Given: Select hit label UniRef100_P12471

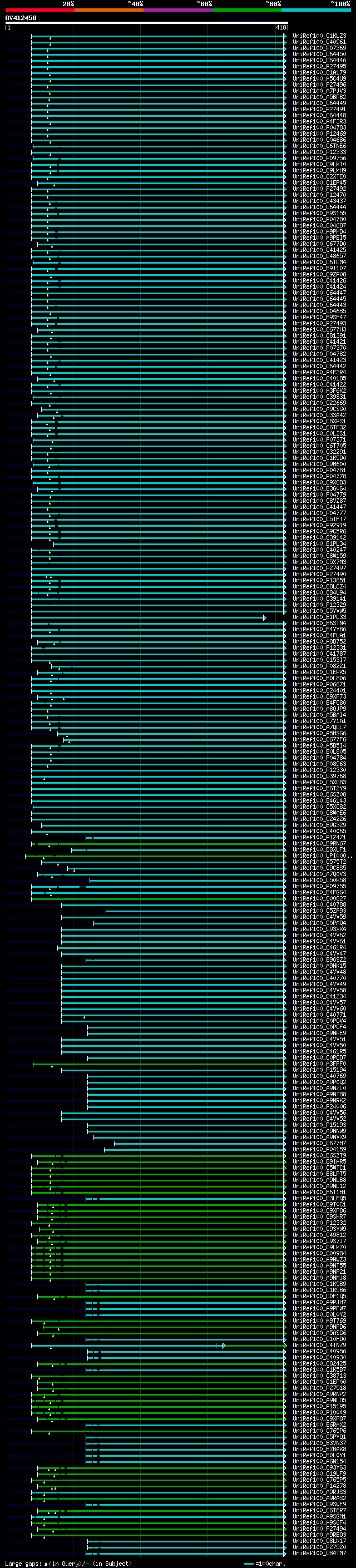Looking at the screenshot, I should click(x=319, y=838).
